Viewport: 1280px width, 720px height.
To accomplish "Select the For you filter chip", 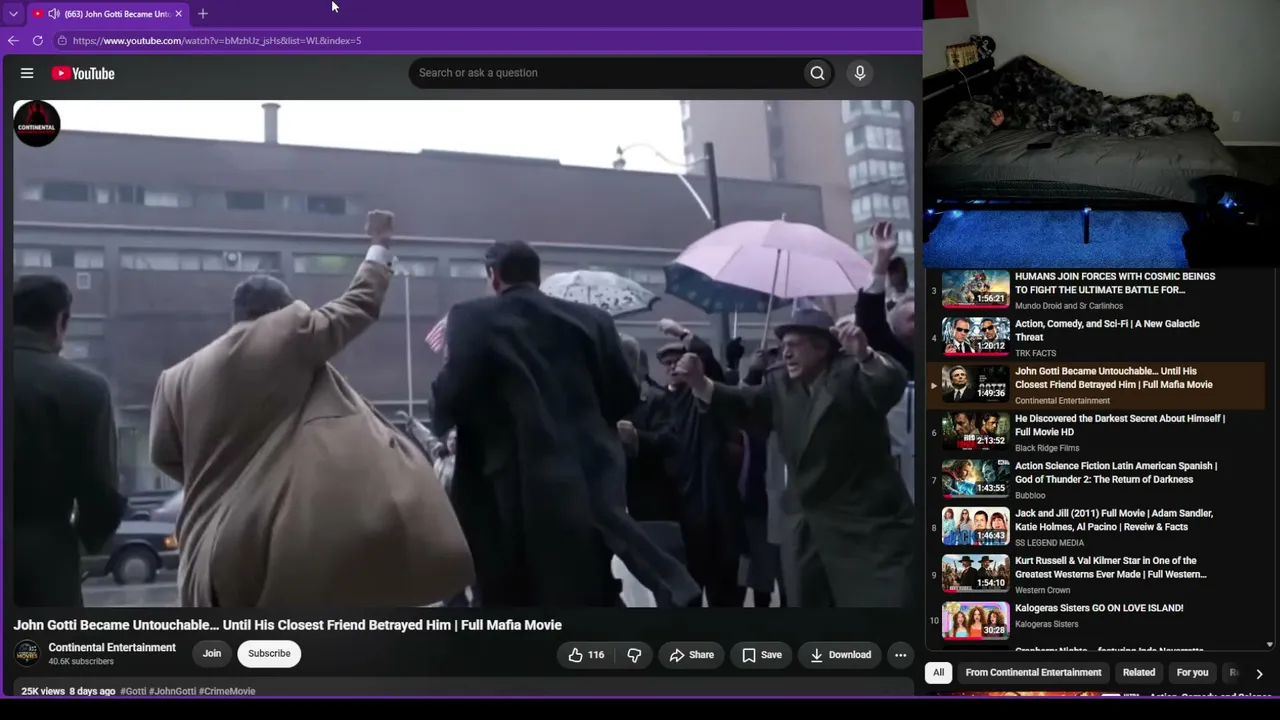I will coord(1192,673).
